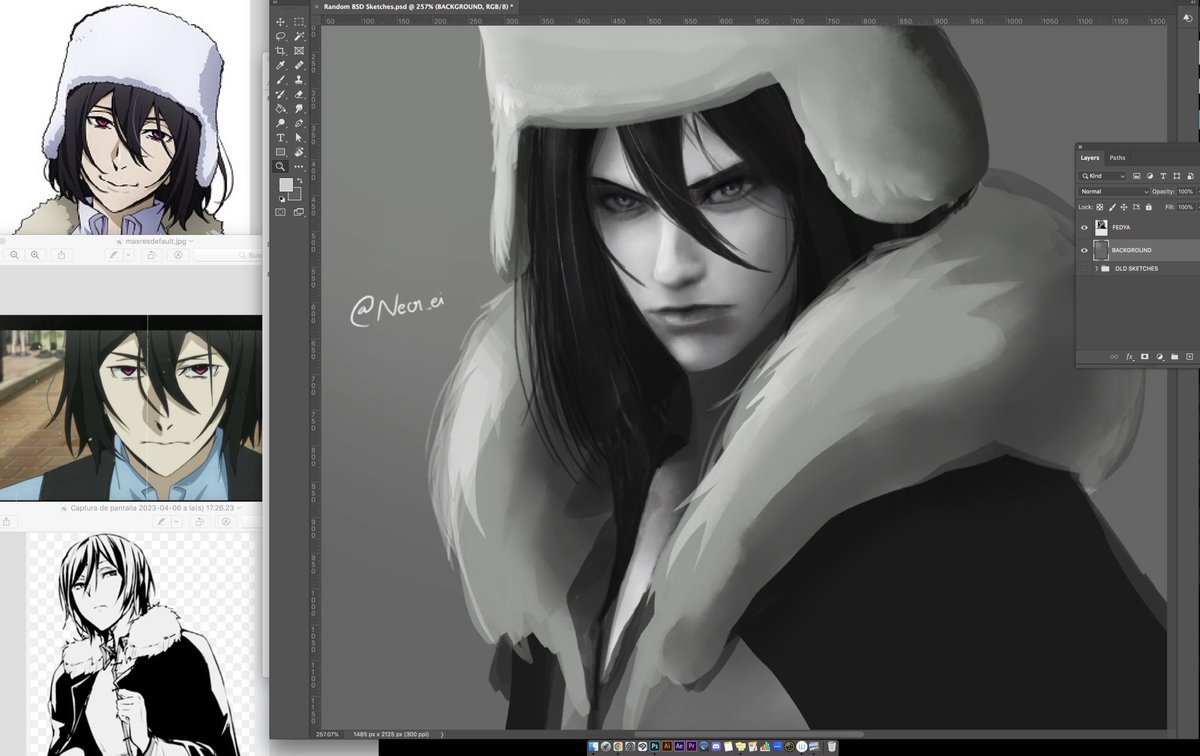Choose the Clone Stamp tool
1200x756 pixels.
299,80
